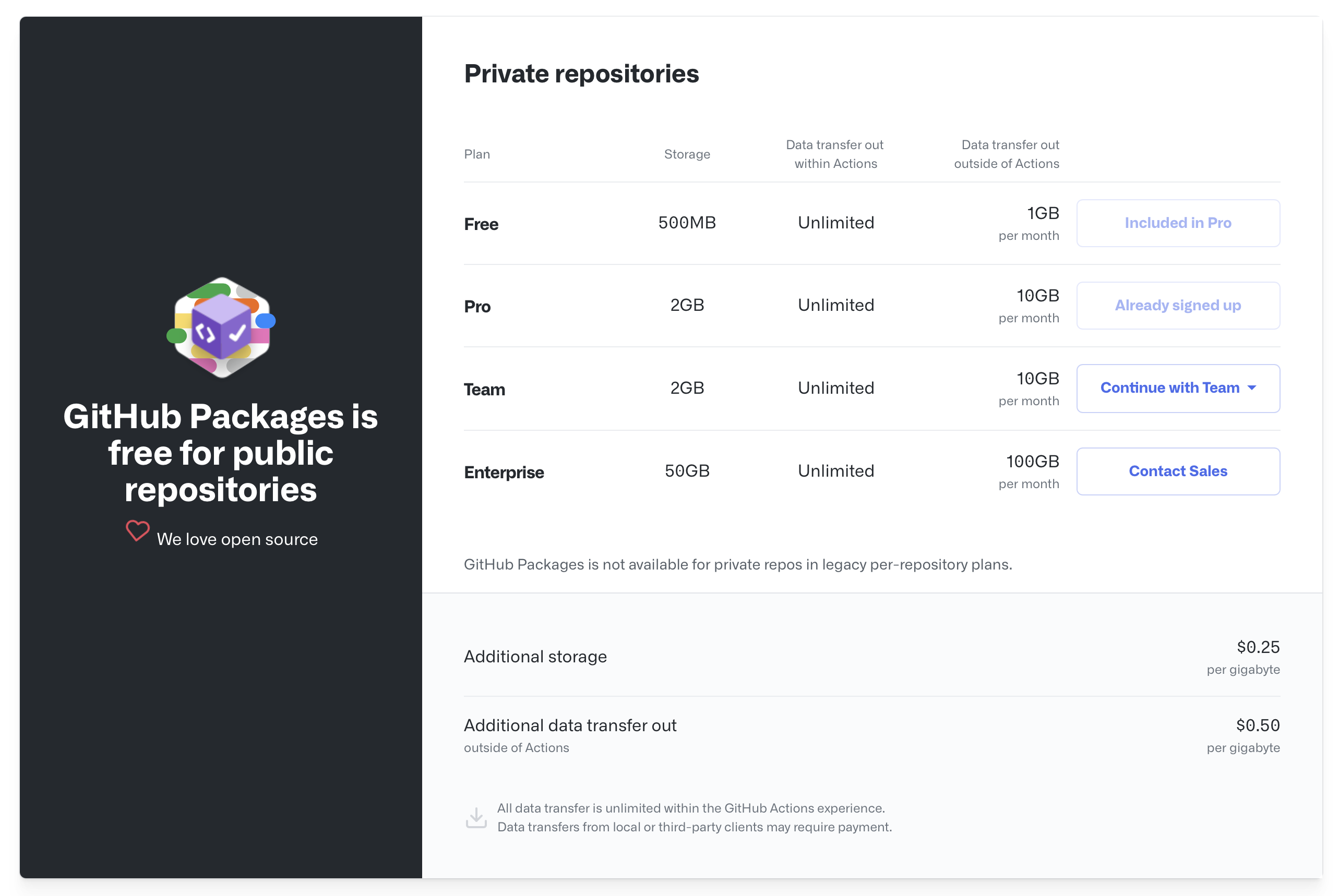Screen dimensions: 1339x896
Task: Click the red heart icon
Action: 138,531
